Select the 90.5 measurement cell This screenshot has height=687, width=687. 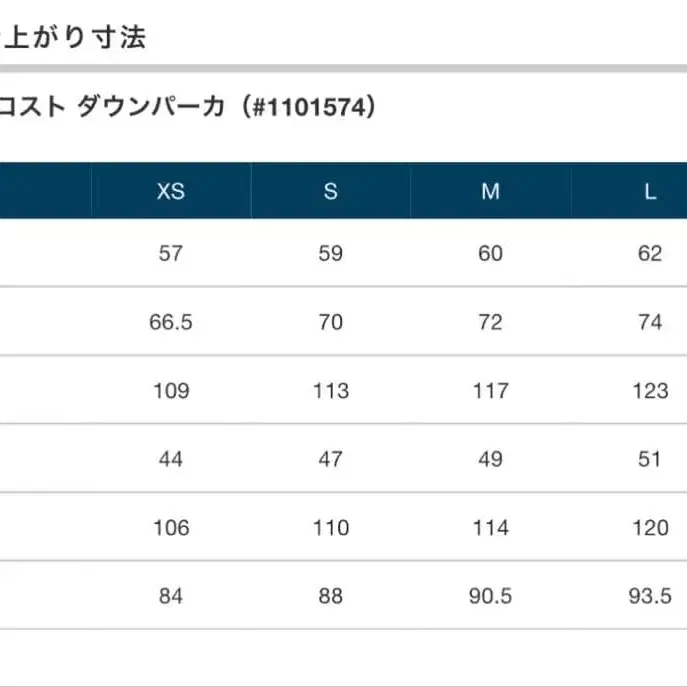coord(490,596)
